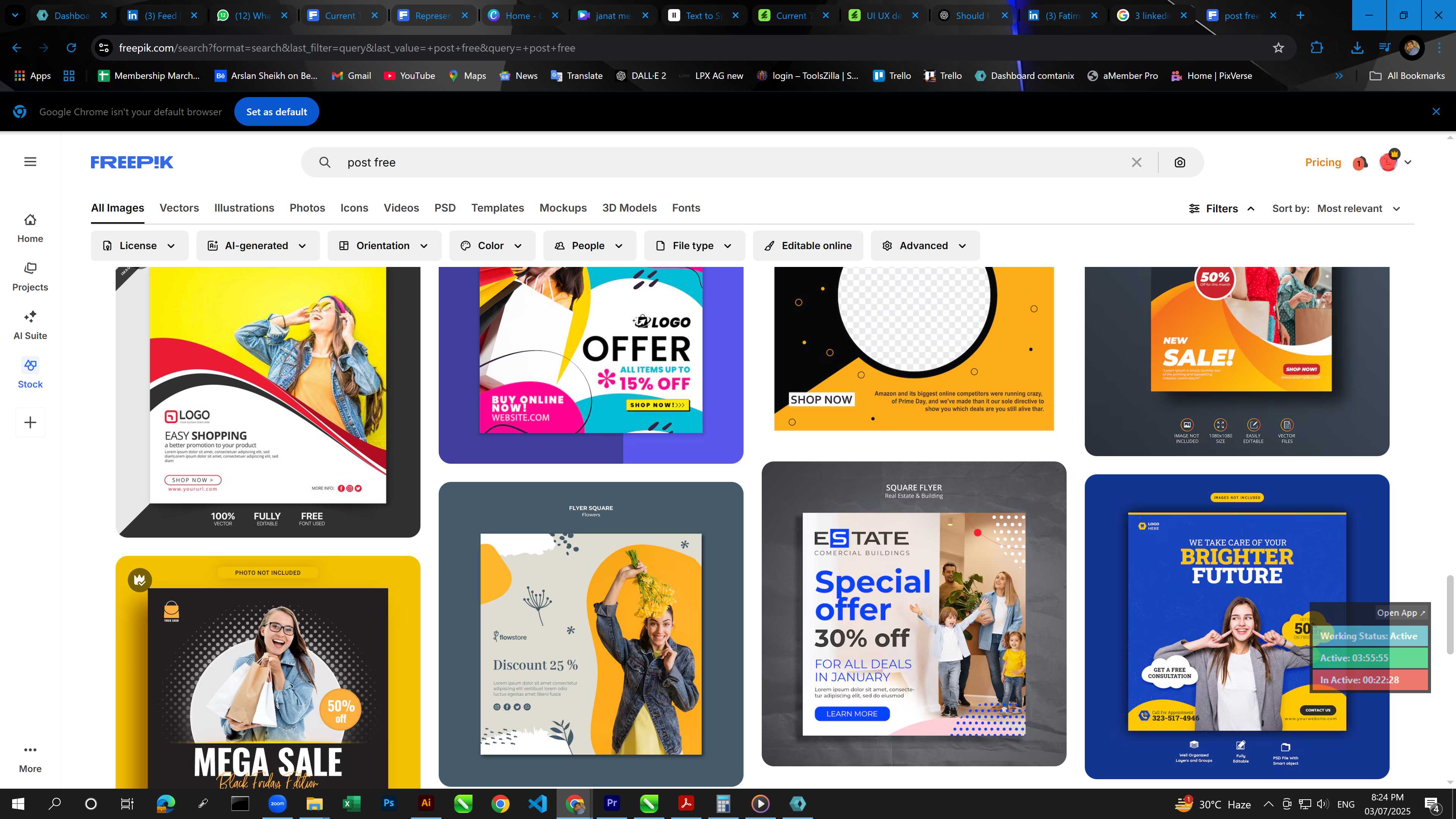Go back to the previous page
Screen dimensions: 1456x819
(x=17, y=48)
